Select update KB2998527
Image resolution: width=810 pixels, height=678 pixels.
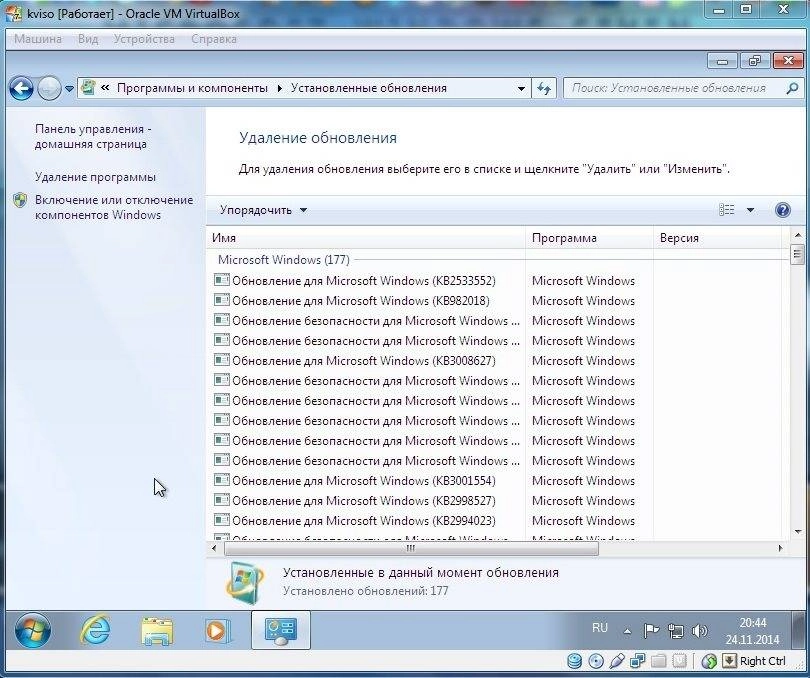point(364,501)
